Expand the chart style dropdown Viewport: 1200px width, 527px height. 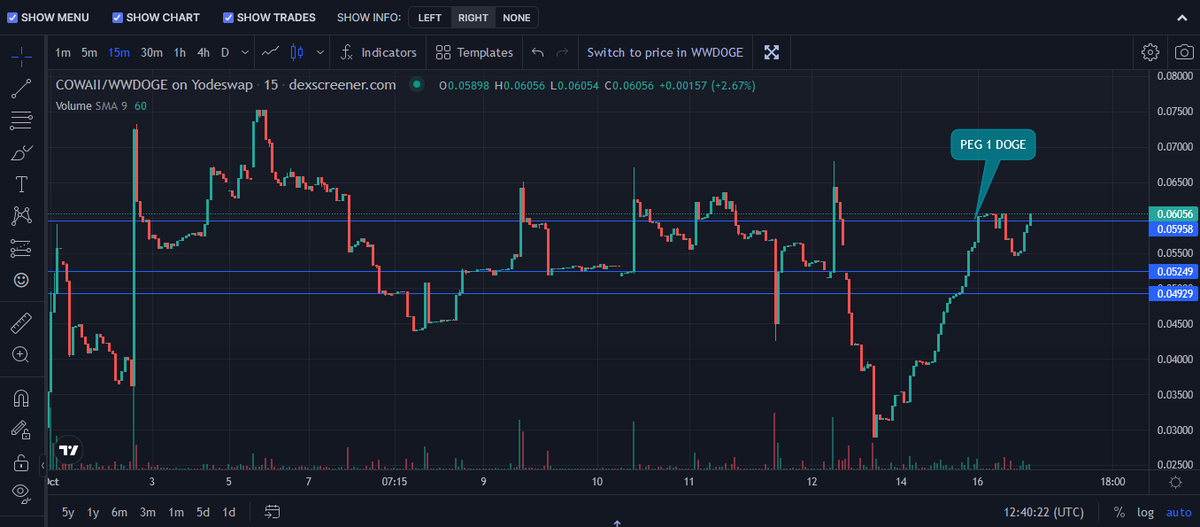320,52
